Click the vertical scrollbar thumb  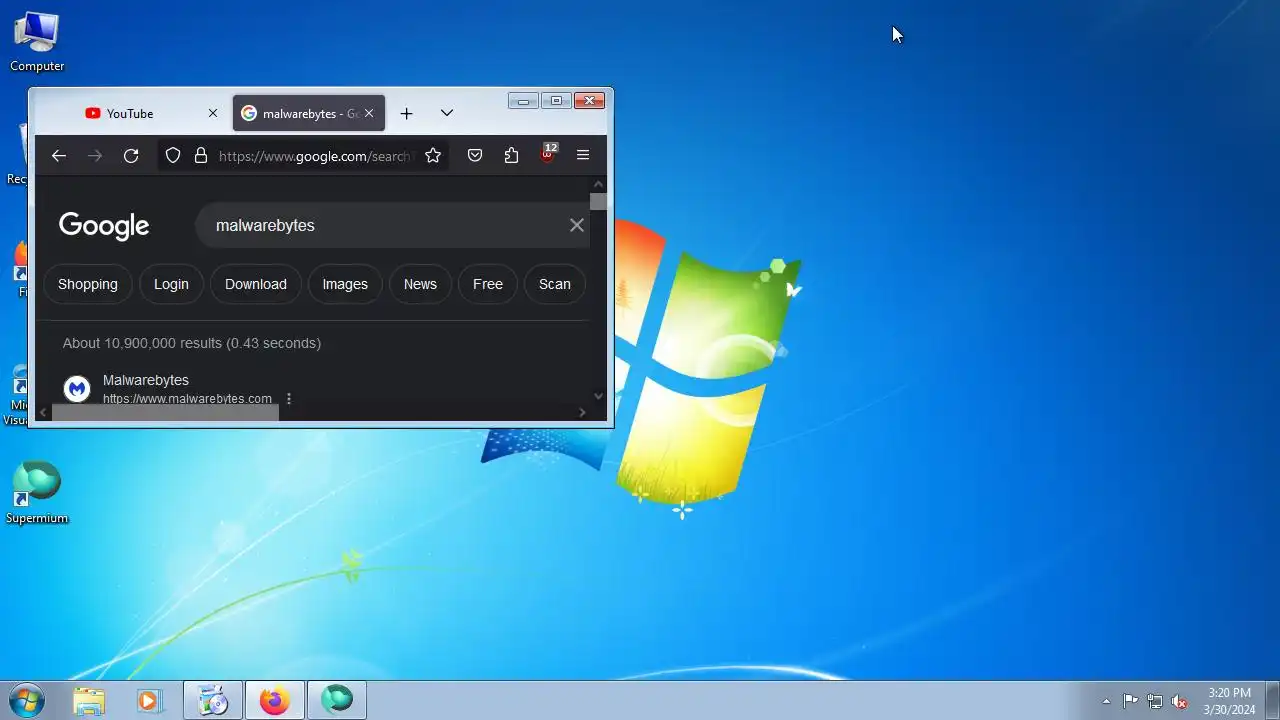tap(598, 201)
